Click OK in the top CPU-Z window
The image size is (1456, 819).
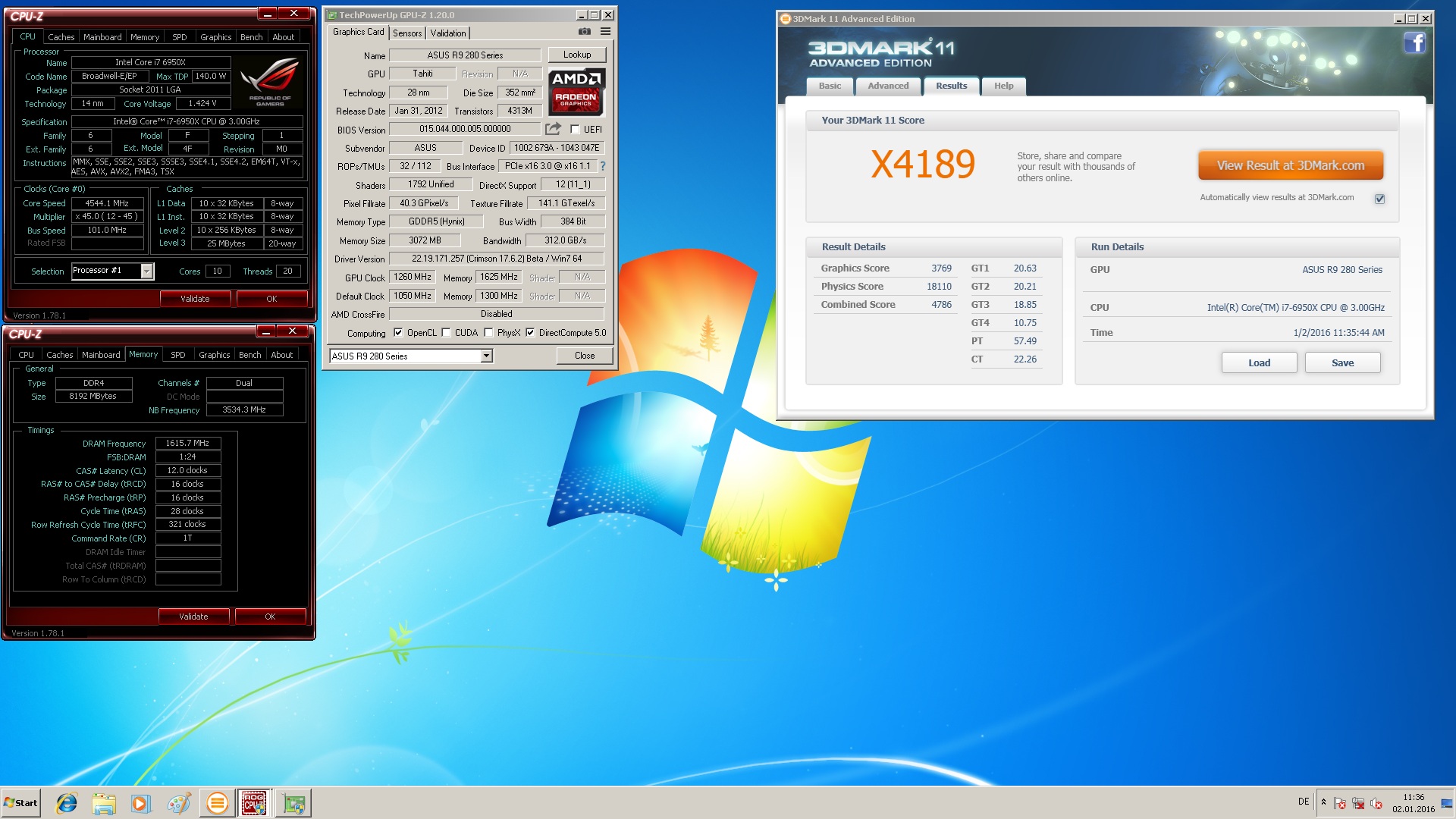tap(271, 299)
